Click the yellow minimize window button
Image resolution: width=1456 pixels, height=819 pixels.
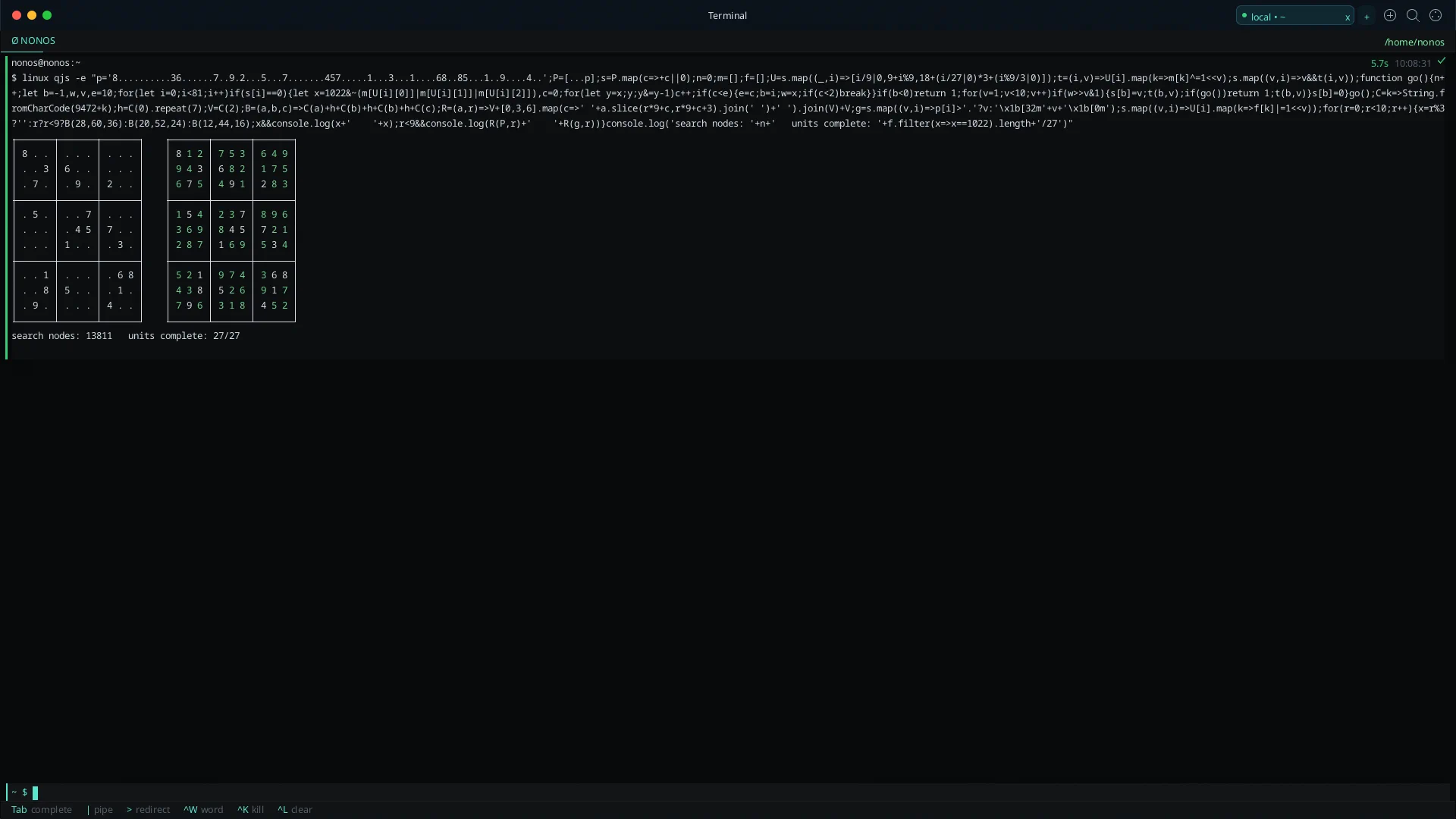tap(31, 15)
